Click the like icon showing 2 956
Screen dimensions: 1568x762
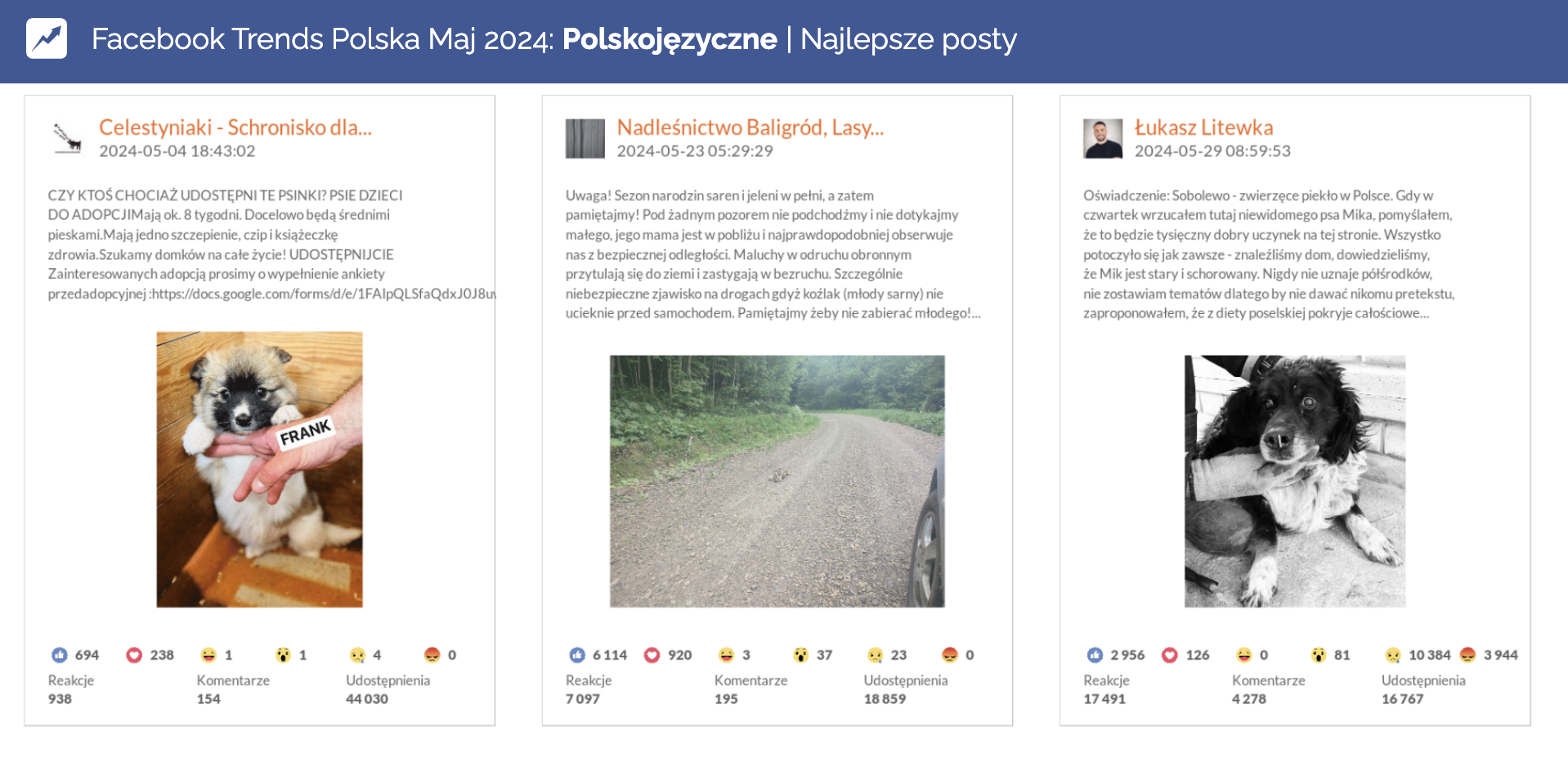point(1095,655)
